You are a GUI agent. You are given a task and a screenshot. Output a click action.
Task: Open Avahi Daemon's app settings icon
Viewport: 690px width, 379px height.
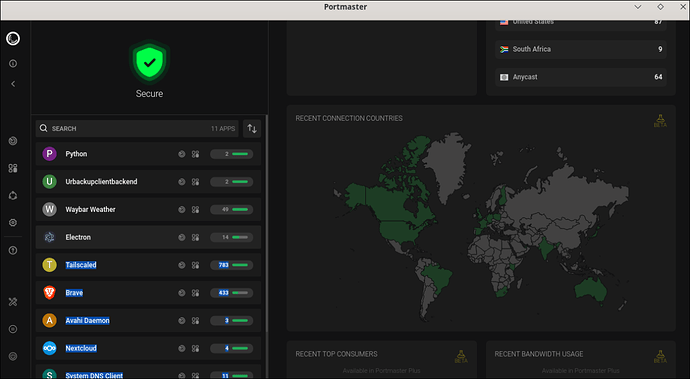tap(195, 320)
